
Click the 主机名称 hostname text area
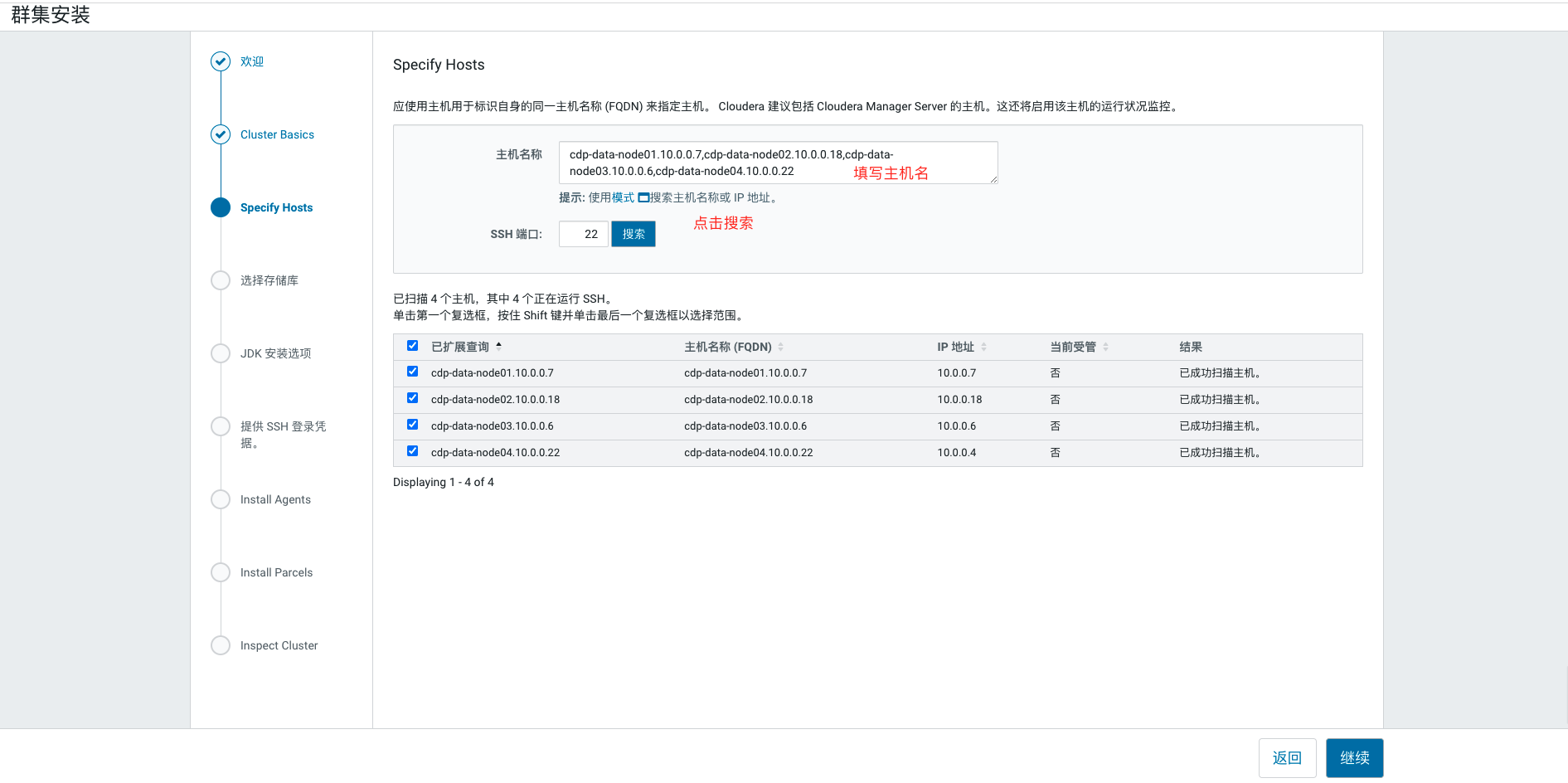[777, 163]
